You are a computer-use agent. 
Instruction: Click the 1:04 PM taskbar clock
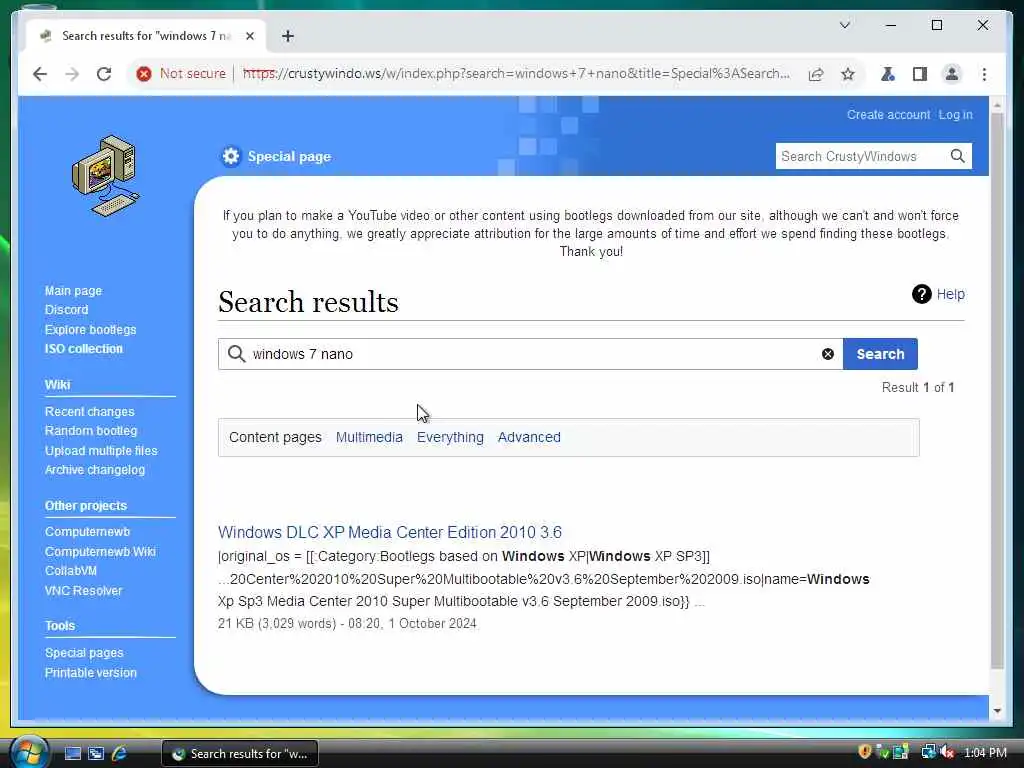(x=985, y=753)
